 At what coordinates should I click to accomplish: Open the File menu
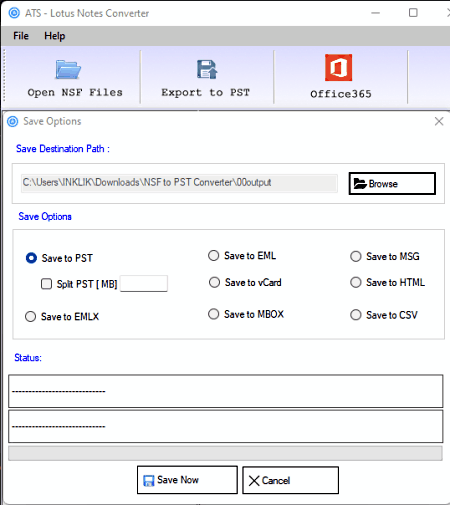click(x=21, y=36)
